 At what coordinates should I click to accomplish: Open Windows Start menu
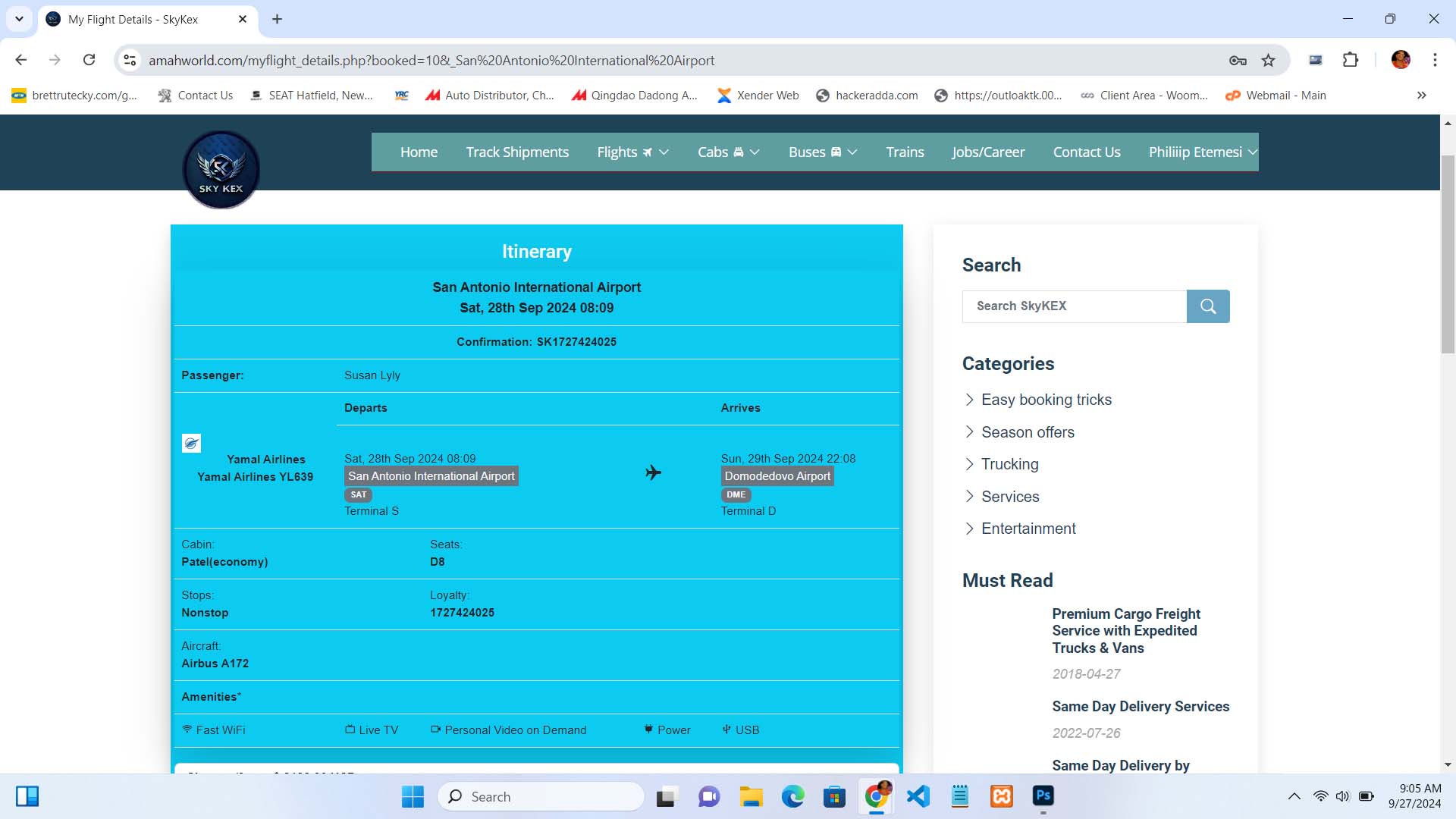413,796
